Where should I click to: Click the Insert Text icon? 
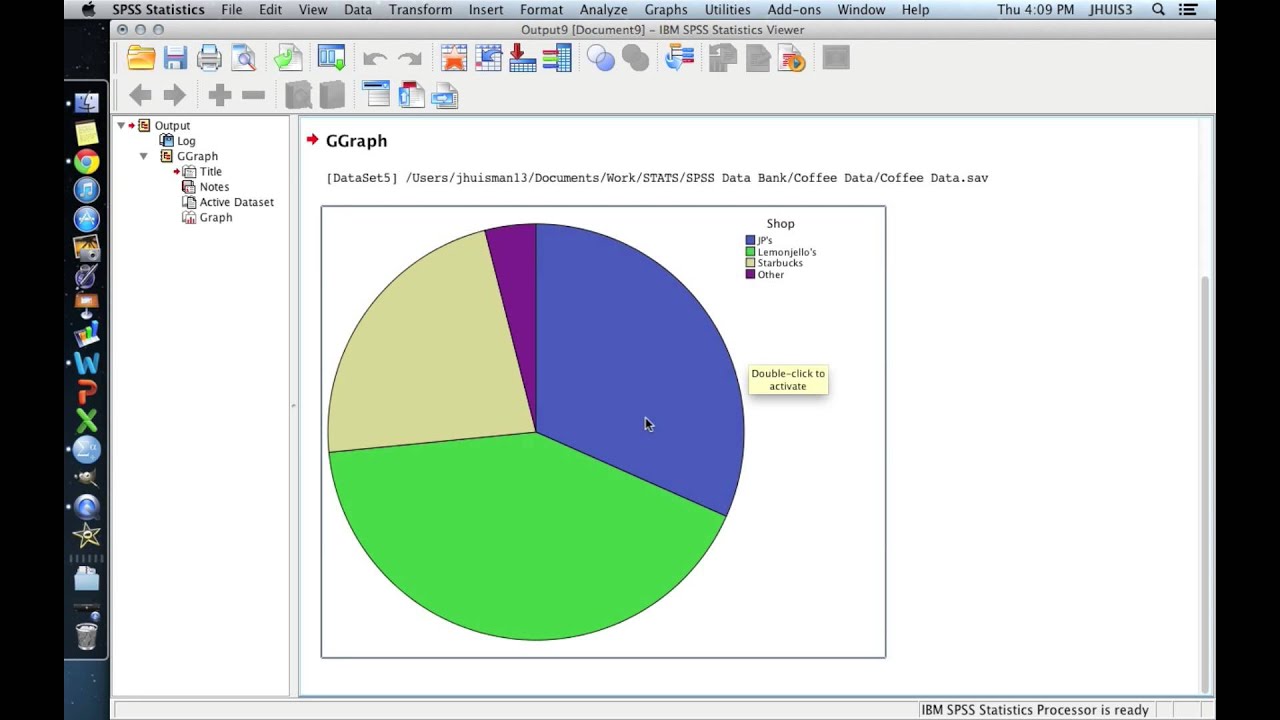point(445,95)
